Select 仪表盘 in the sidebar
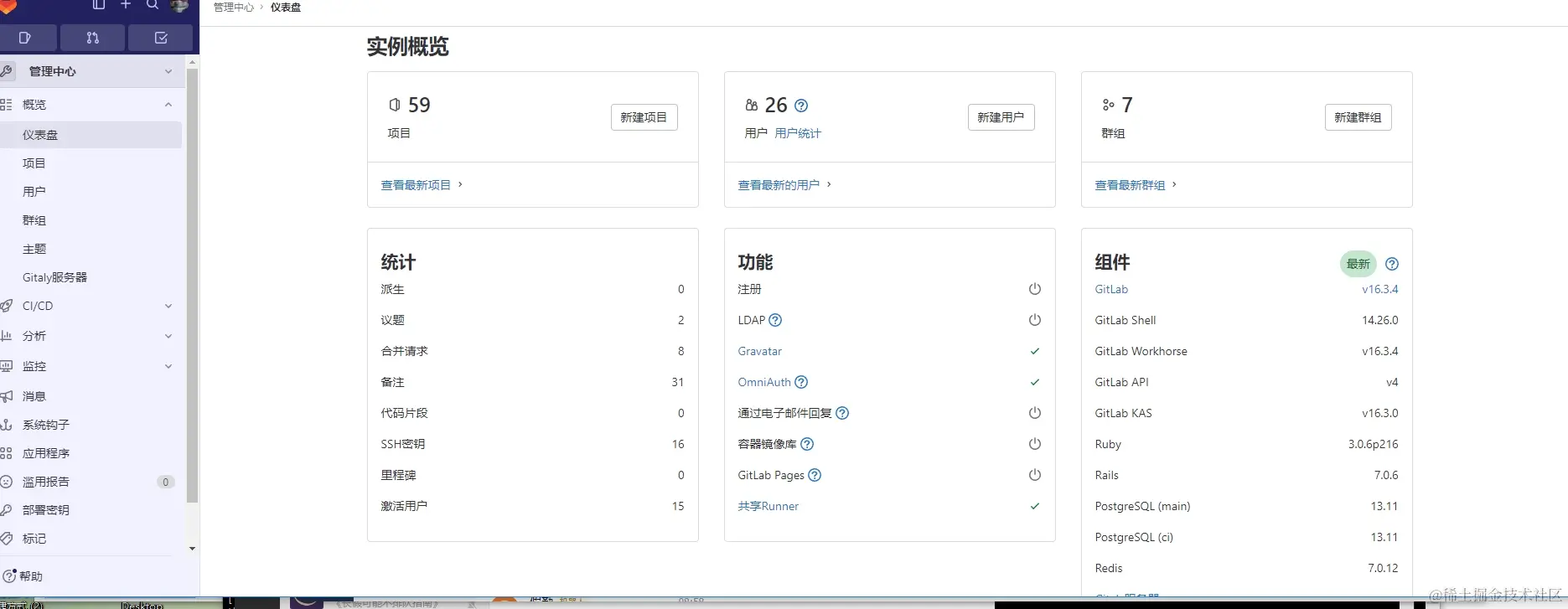The image size is (1568, 609). pos(91,135)
